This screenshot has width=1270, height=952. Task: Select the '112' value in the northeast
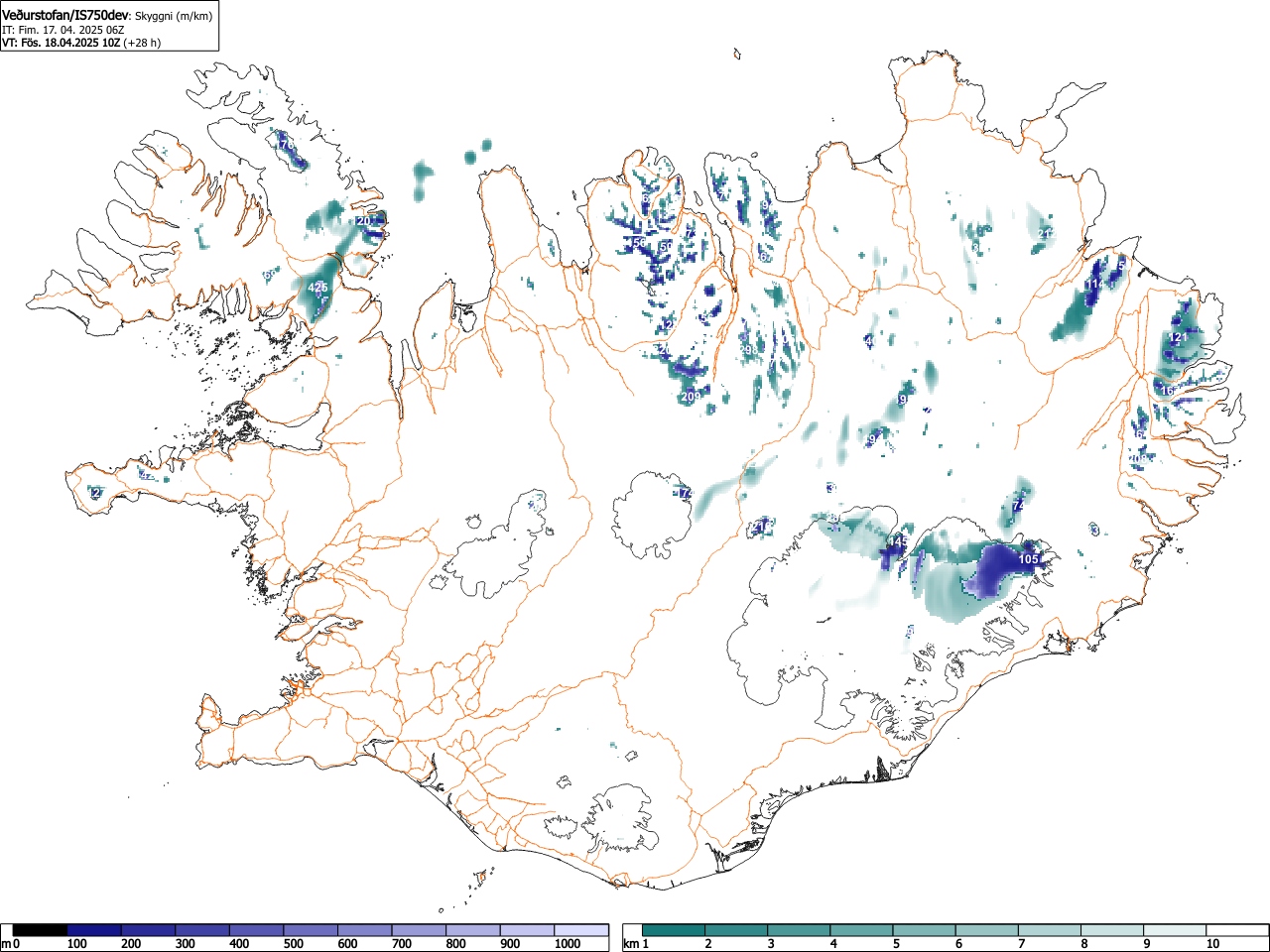(x=1093, y=285)
